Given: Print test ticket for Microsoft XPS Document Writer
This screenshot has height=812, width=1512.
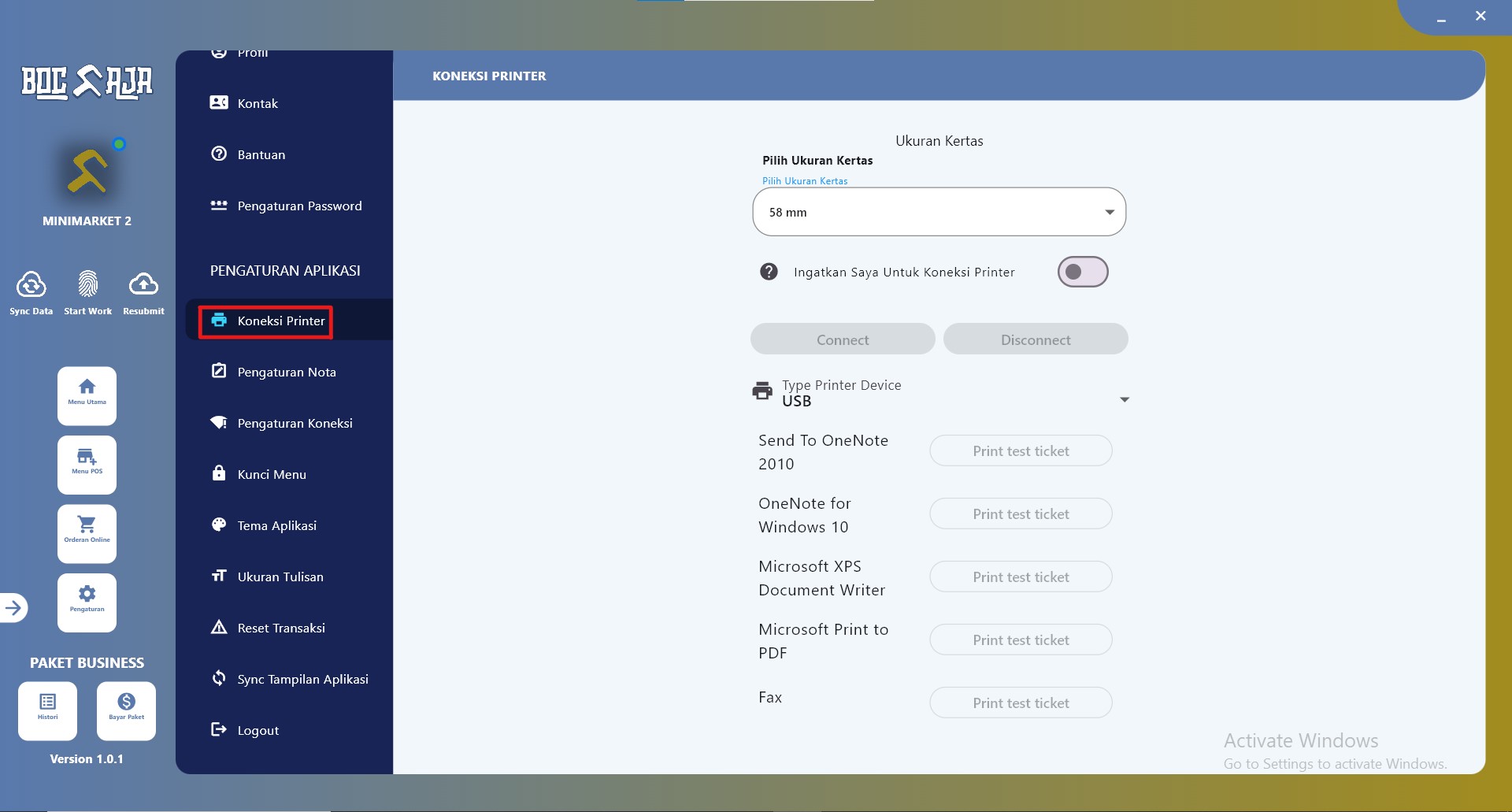Looking at the screenshot, I should [1021, 577].
